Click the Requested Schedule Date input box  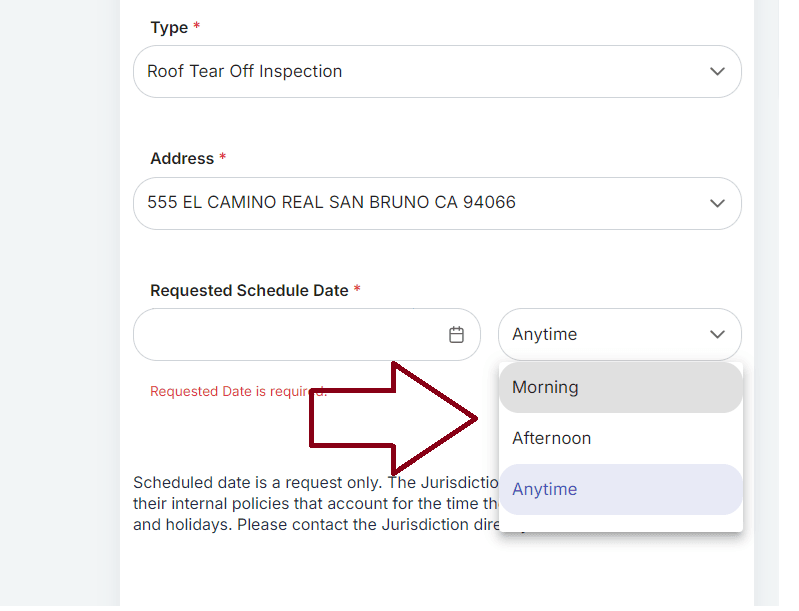pyautogui.click(x=290, y=335)
